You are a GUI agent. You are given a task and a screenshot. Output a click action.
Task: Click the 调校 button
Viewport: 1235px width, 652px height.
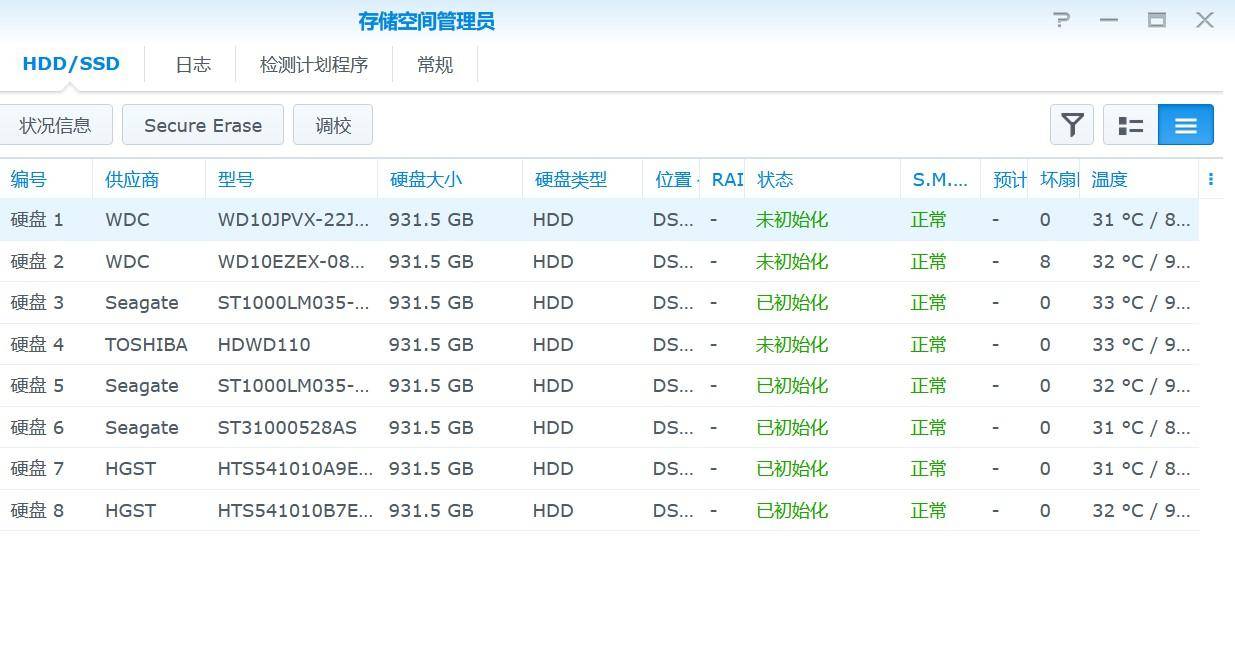[x=333, y=124]
